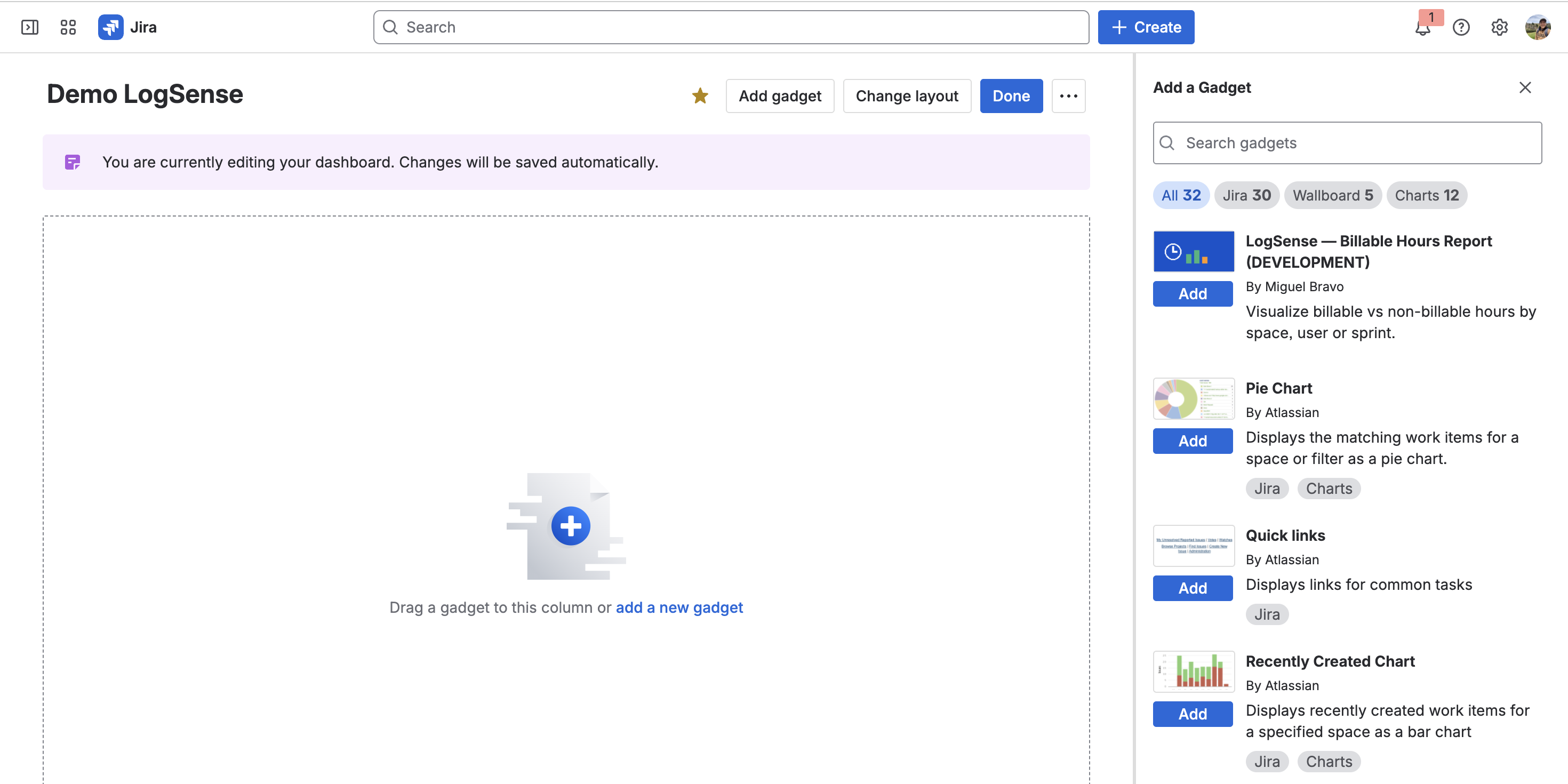Click the add a new gadget link
The image size is (1568, 784).
(679, 607)
